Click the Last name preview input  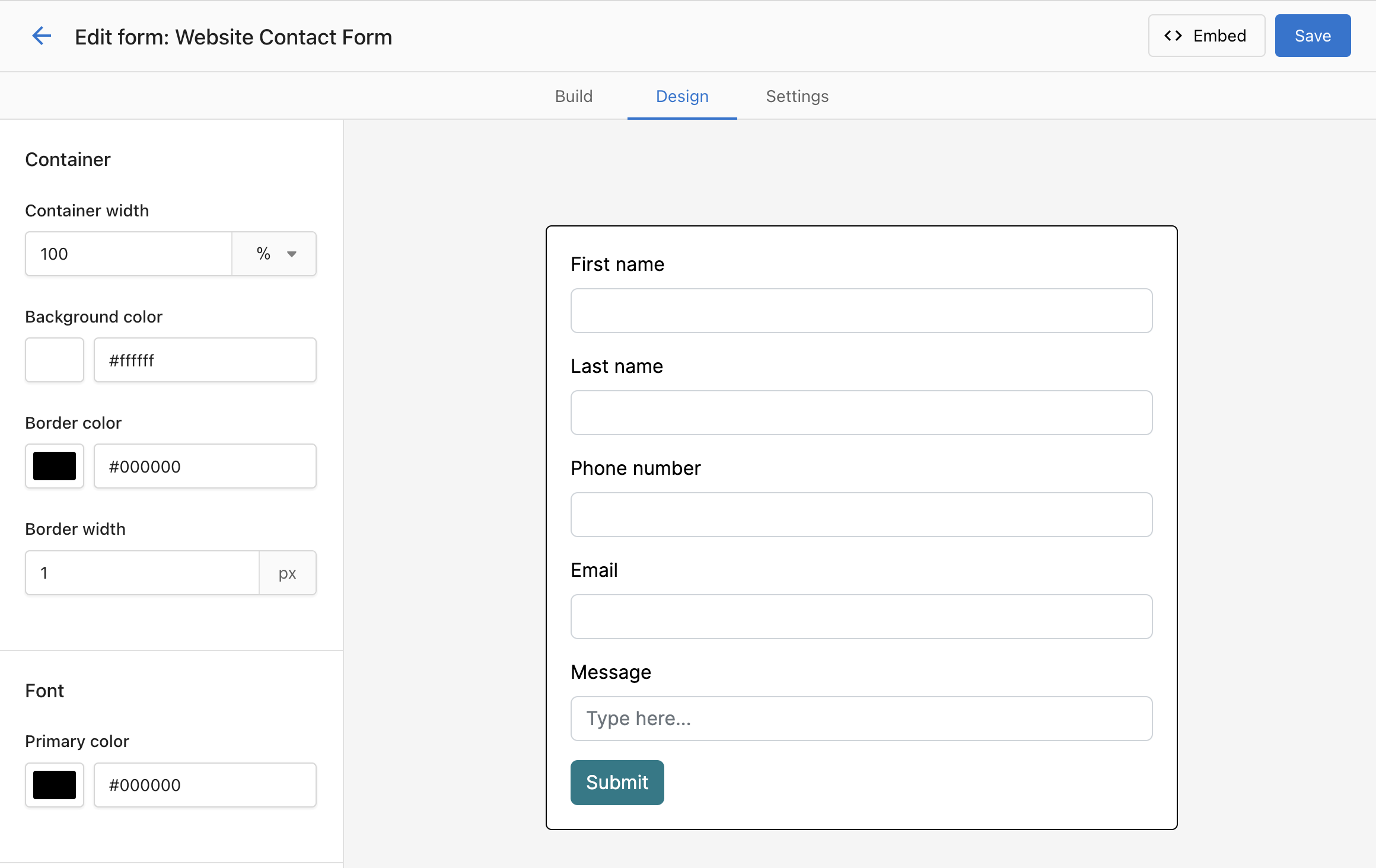pyautogui.click(x=861, y=413)
